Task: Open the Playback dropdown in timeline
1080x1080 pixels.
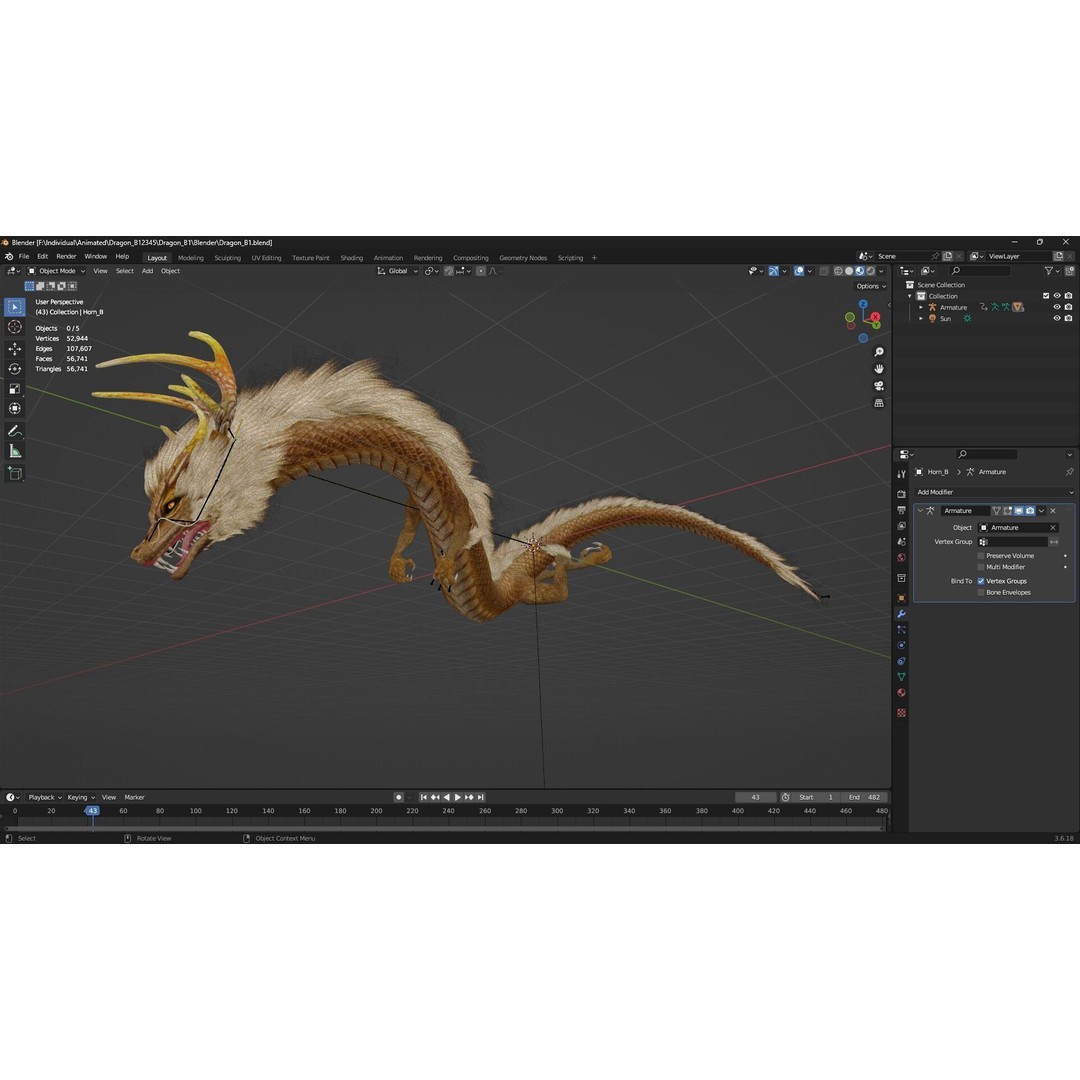Action: coord(45,797)
